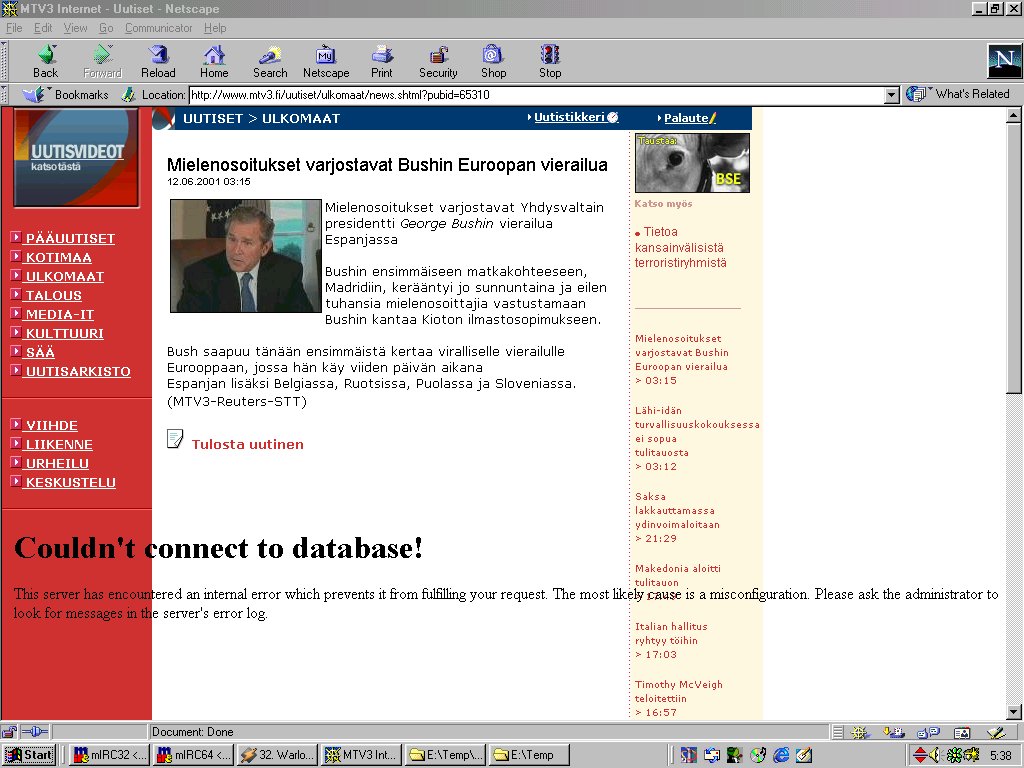Switch to the 32. Warlo... taskbar window

pos(278,756)
